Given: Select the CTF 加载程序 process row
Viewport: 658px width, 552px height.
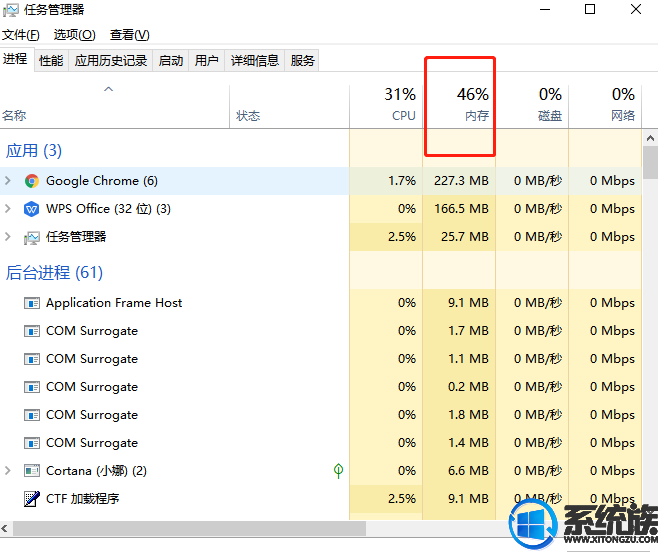Looking at the screenshot, I should [x=321, y=499].
